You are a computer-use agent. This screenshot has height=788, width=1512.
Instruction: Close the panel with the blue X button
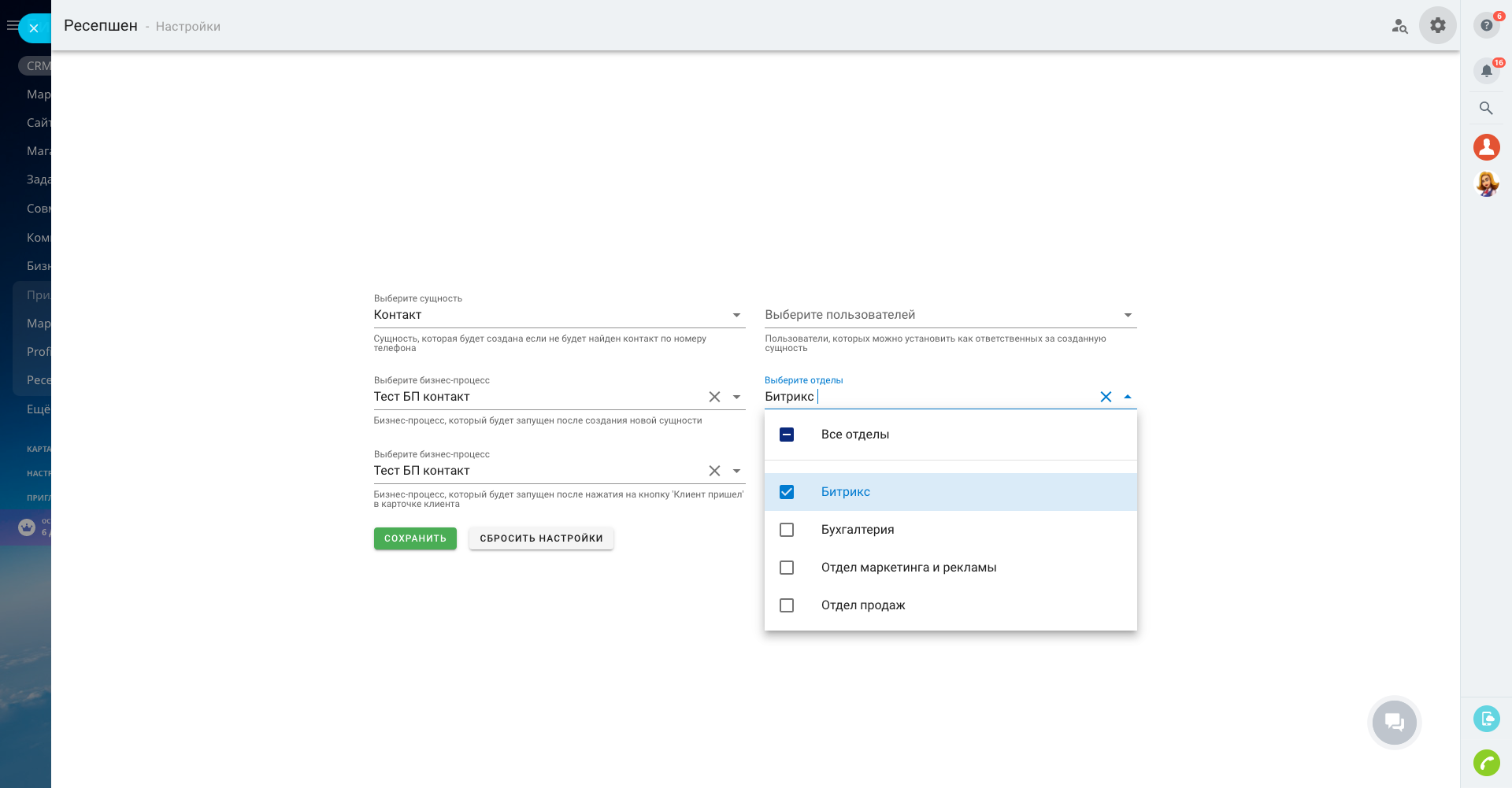click(34, 28)
